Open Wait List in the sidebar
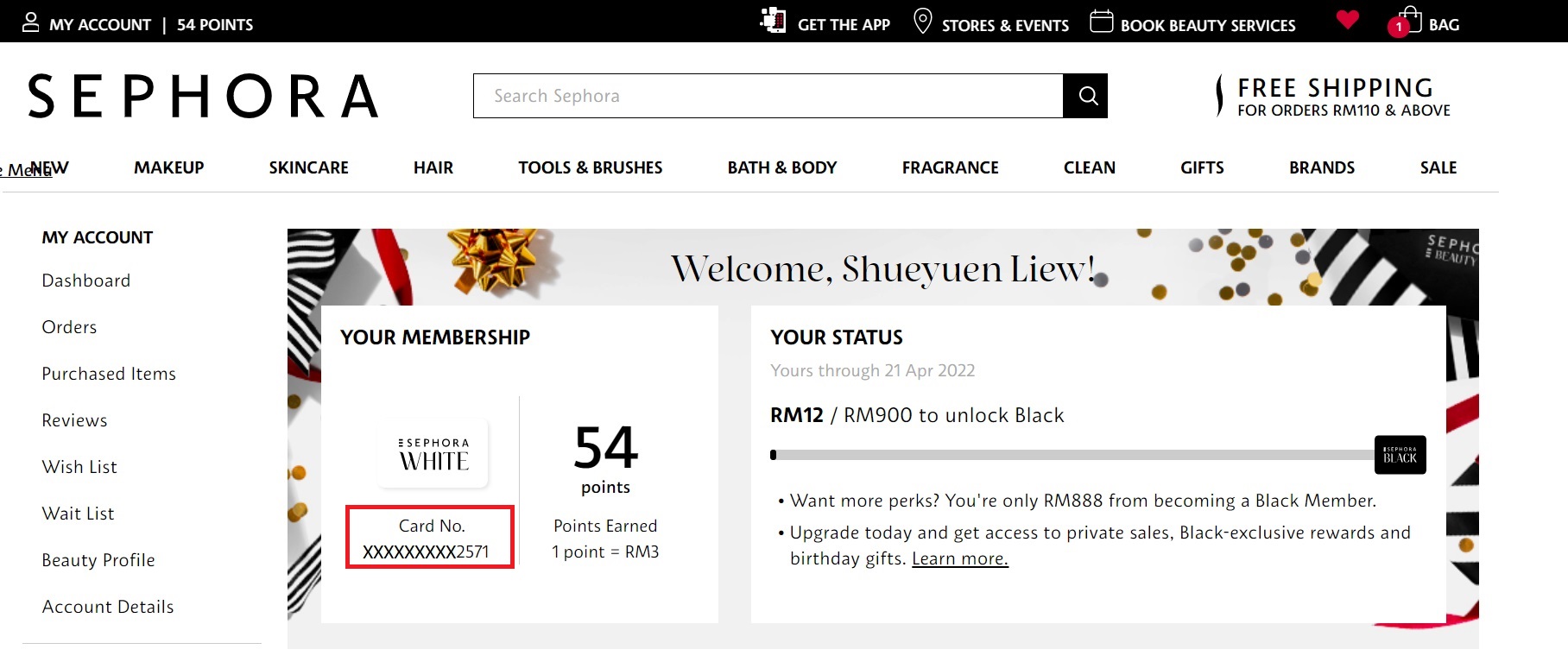 pyautogui.click(x=78, y=514)
